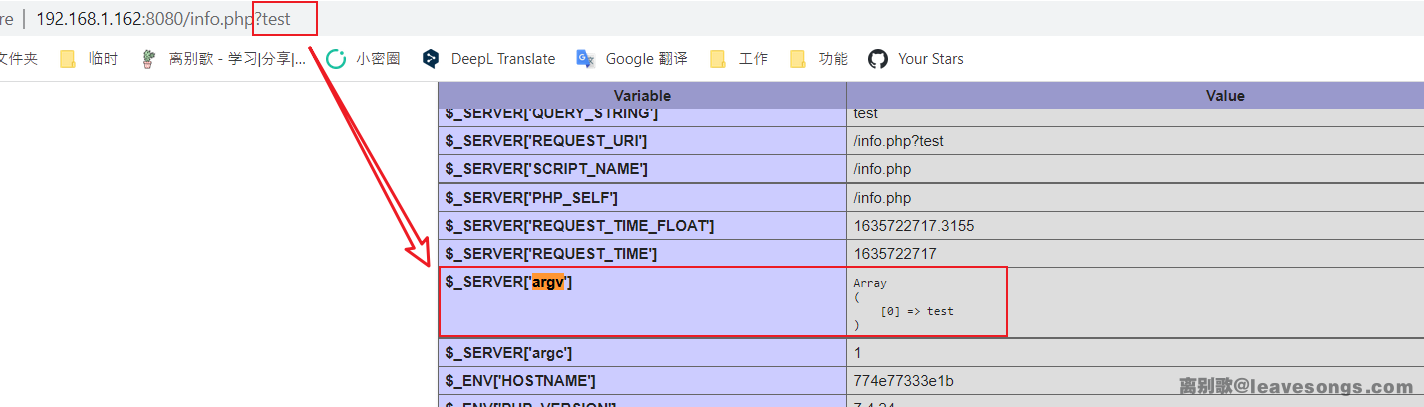
Task: Click the $_ENV['HOSTNAME'] variable cell
Action: click(521, 381)
